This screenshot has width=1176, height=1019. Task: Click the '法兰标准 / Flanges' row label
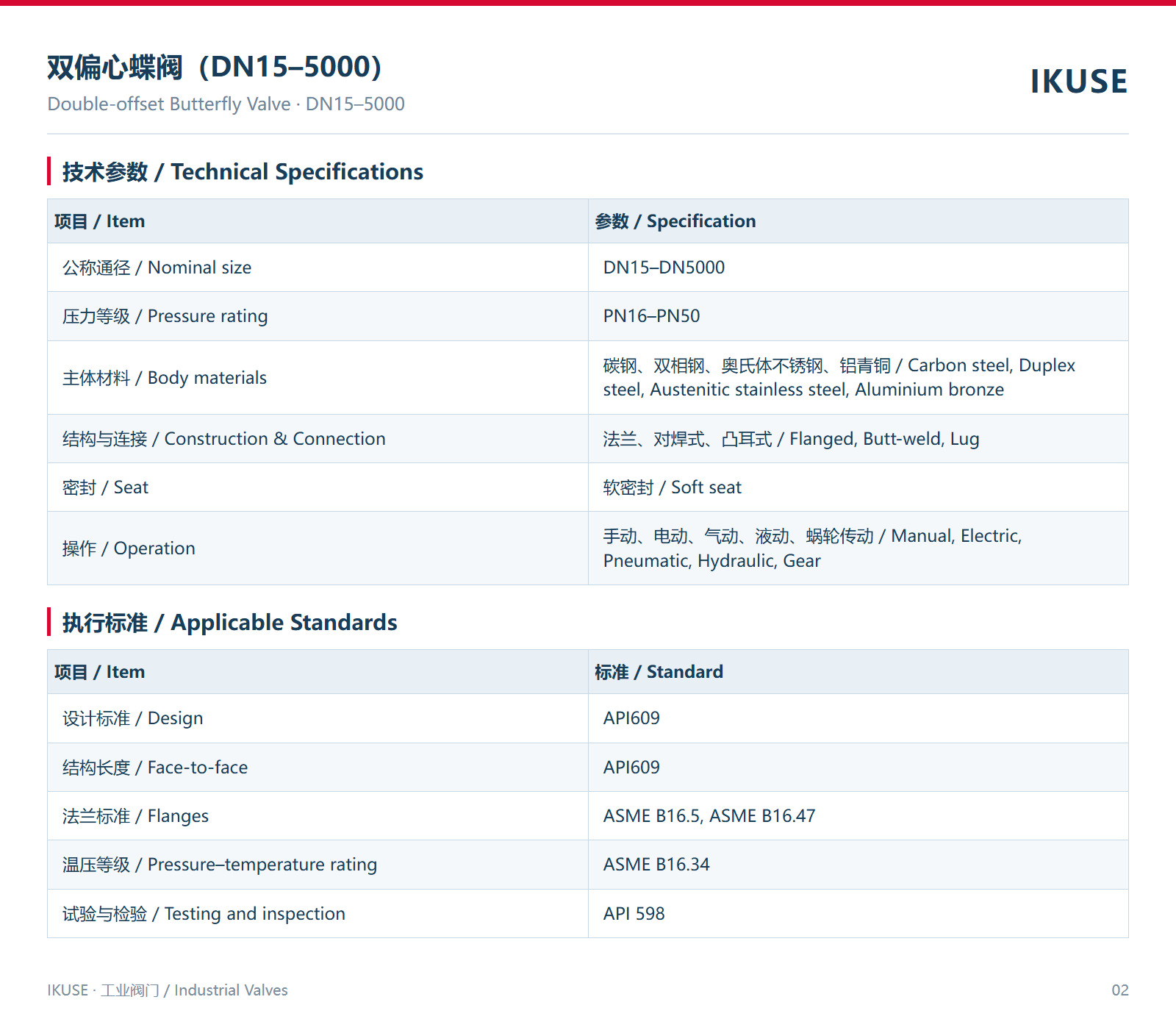click(135, 816)
